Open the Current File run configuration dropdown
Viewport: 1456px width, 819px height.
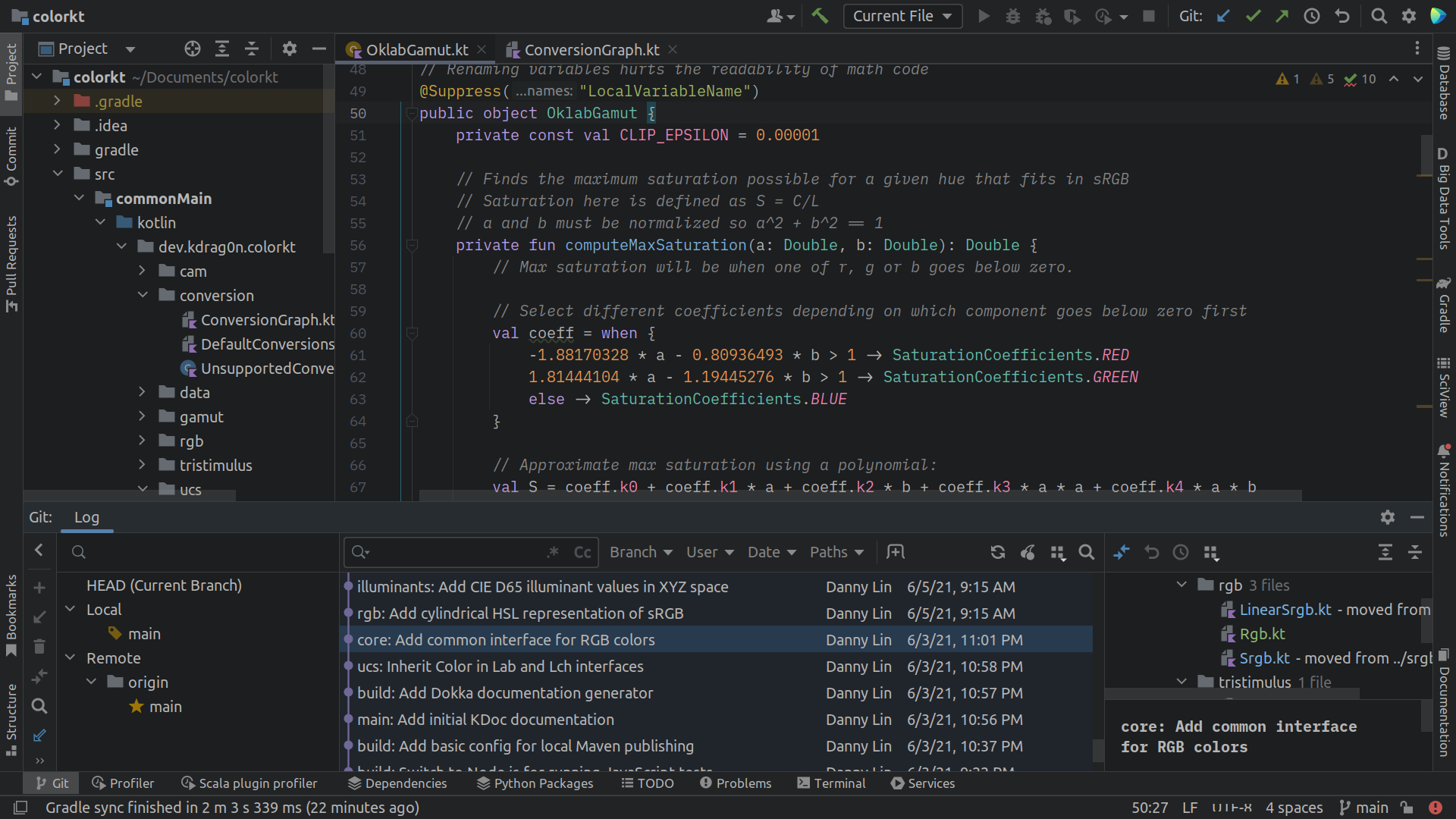(902, 16)
